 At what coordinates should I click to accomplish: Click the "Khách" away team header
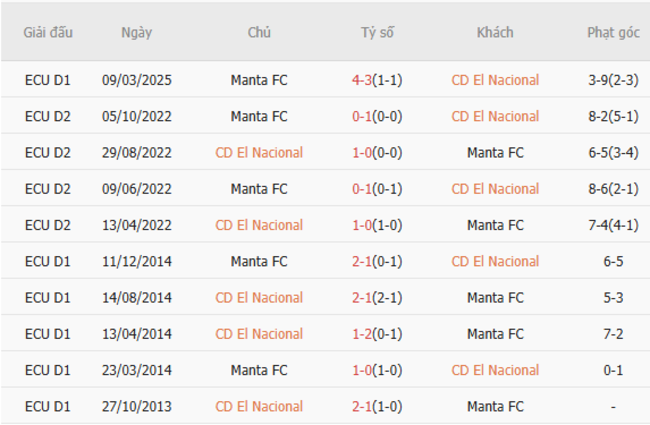[x=495, y=32]
